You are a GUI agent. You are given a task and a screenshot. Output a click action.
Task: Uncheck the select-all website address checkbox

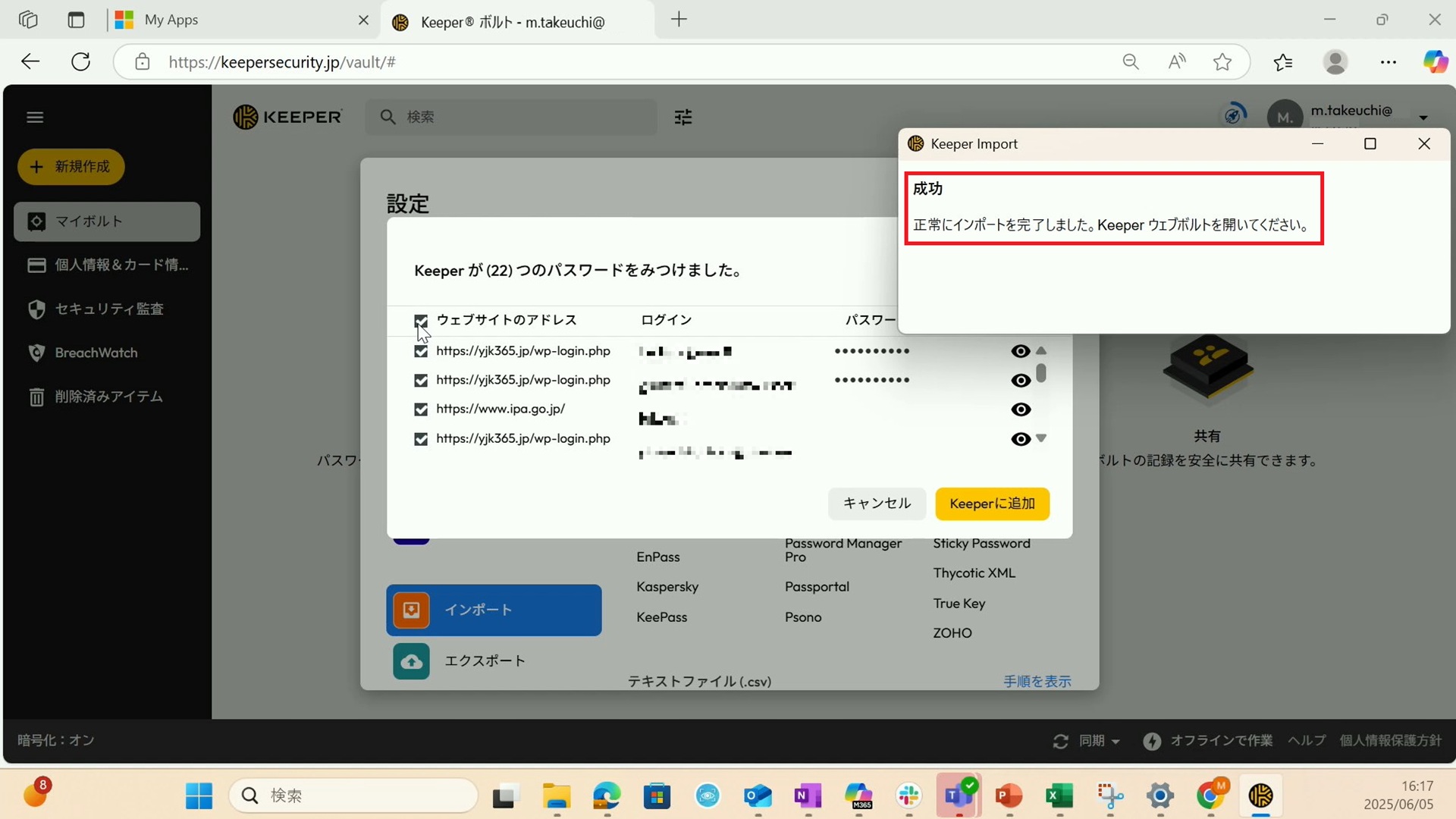pyautogui.click(x=421, y=321)
